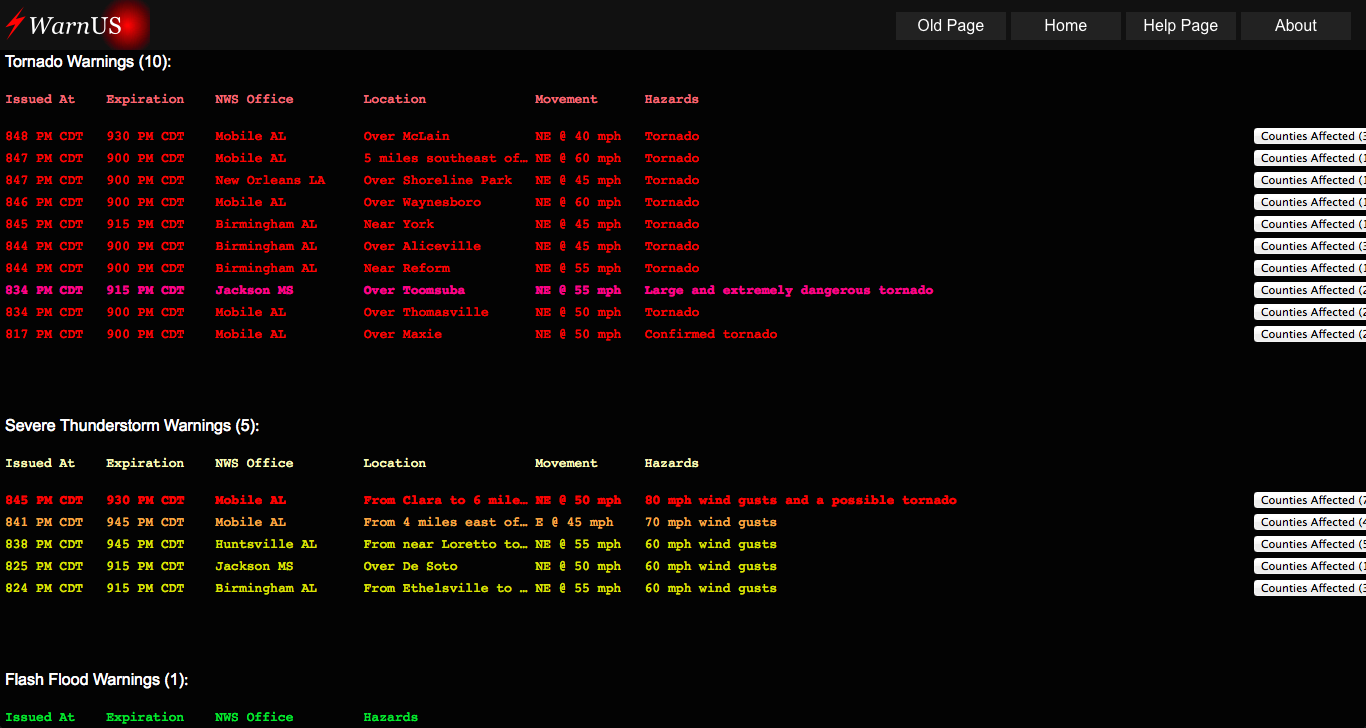This screenshot has width=1366, height=728.
Task: Click the Severe Thunderstorm Warnings (5) heading
Action: click(132, 426)
